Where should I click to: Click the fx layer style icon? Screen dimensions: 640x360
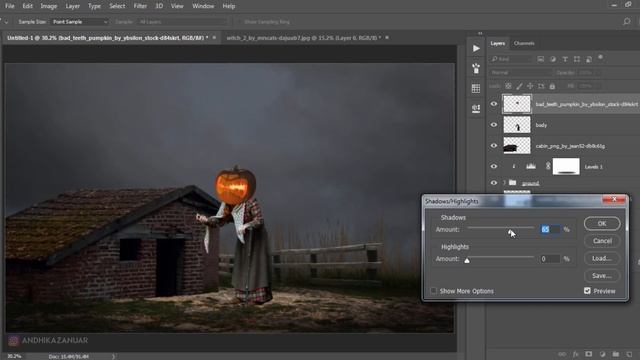pos(576,354)
